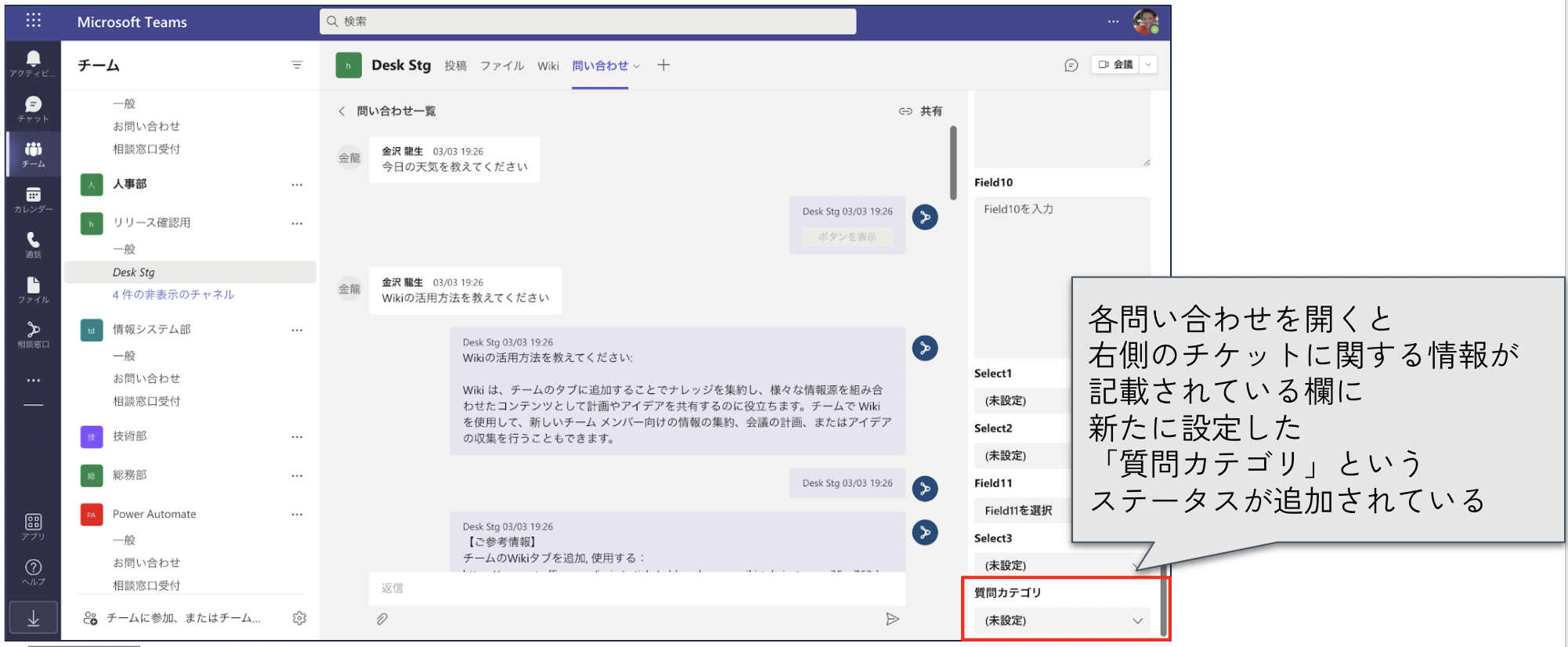Viewport: 1568px width, 647px height.
Task: Click the 返信 reply input field
Action: coord(637,588)
